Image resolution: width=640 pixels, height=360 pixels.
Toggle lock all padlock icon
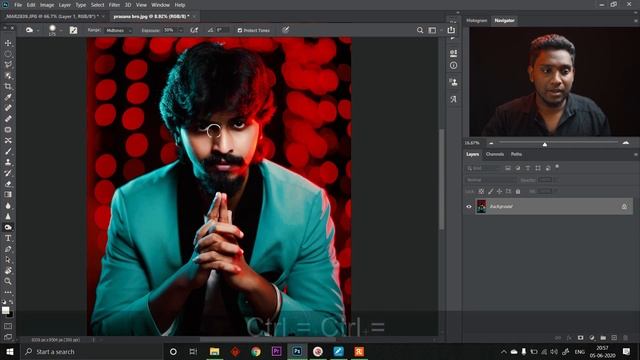pos(518,191)
